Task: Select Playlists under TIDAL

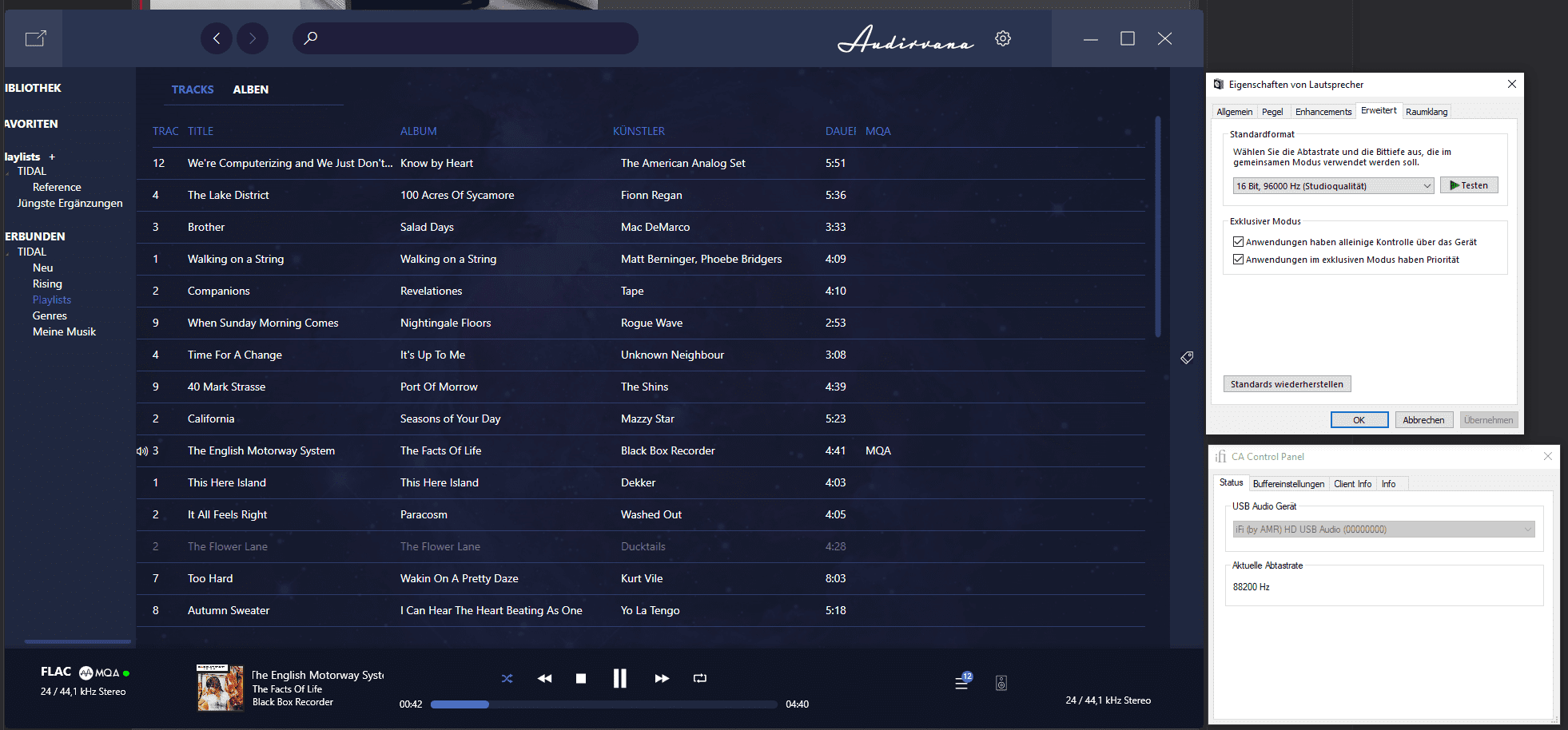Action: [x=52, y=300]
